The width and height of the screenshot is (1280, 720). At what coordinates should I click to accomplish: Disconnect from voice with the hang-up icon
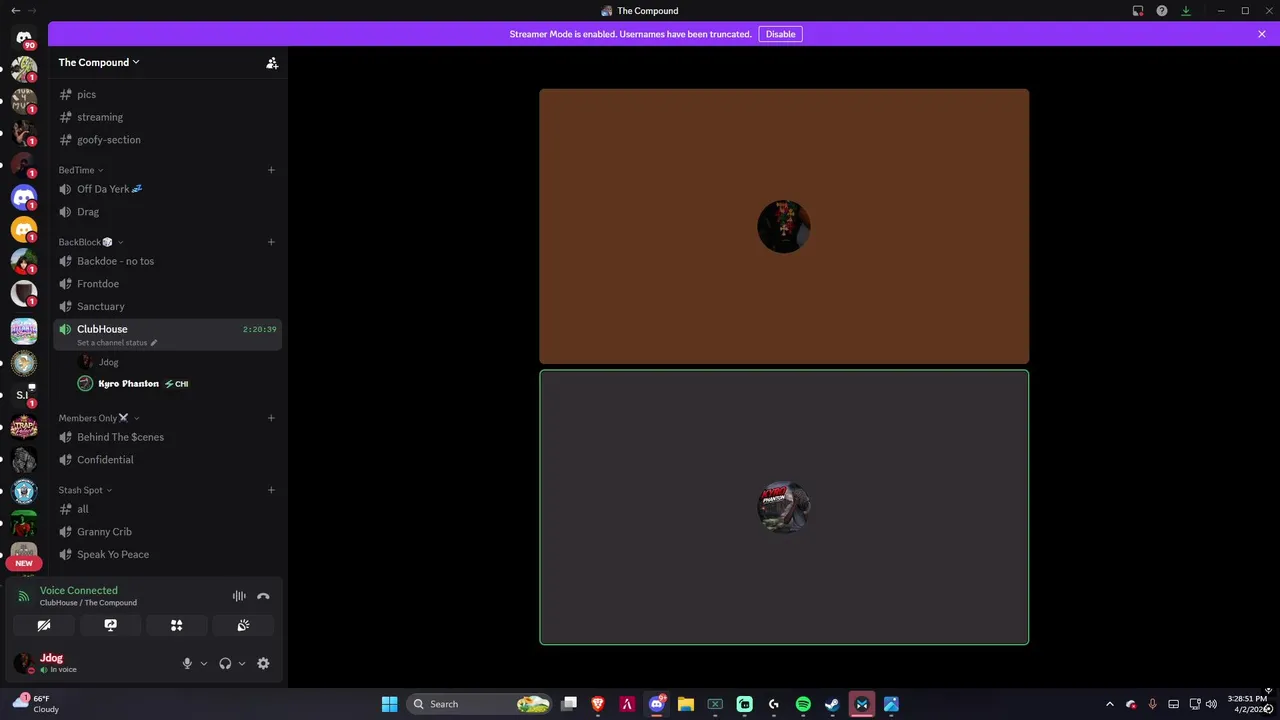[263, 596]
